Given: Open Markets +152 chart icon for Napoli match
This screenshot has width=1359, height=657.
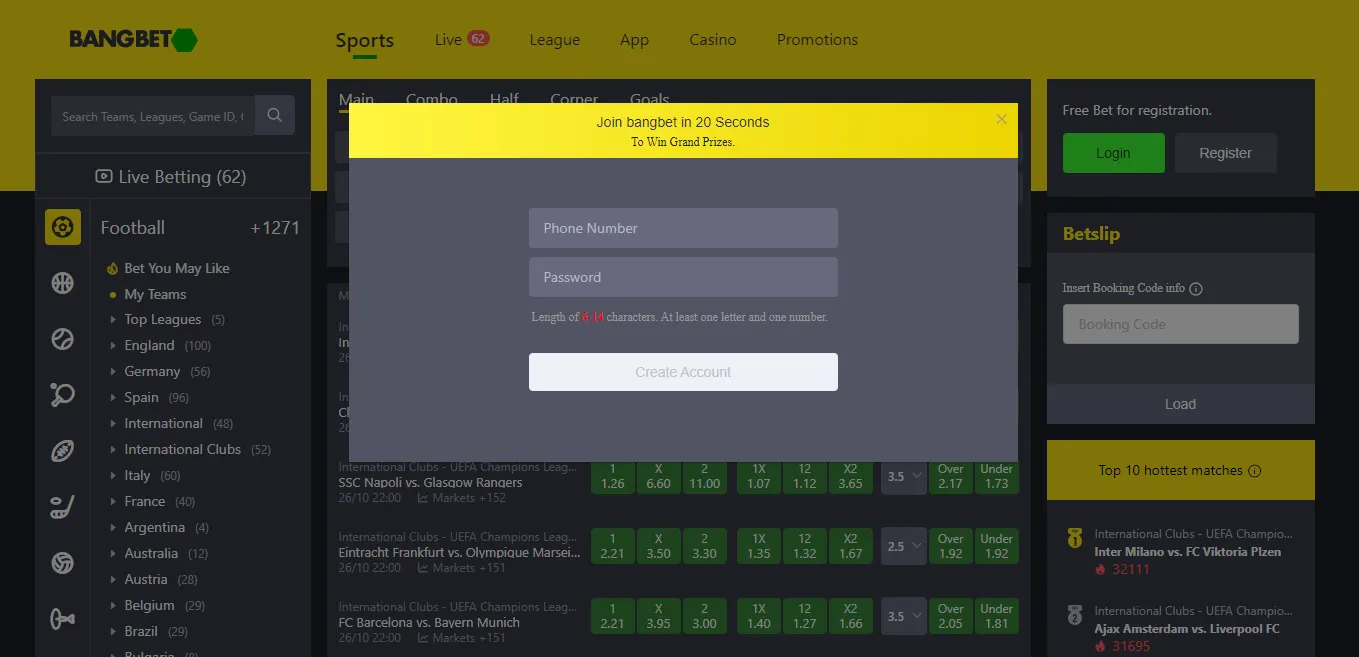Looking at the screenshot, I should [423, 498].
